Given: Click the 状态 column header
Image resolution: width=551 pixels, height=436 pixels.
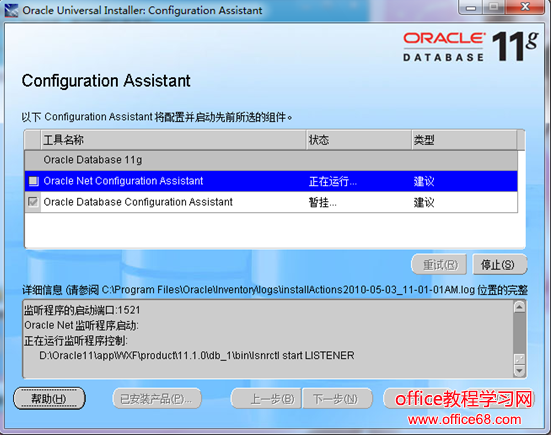Looking at the screenshot, I should [359, 140].
